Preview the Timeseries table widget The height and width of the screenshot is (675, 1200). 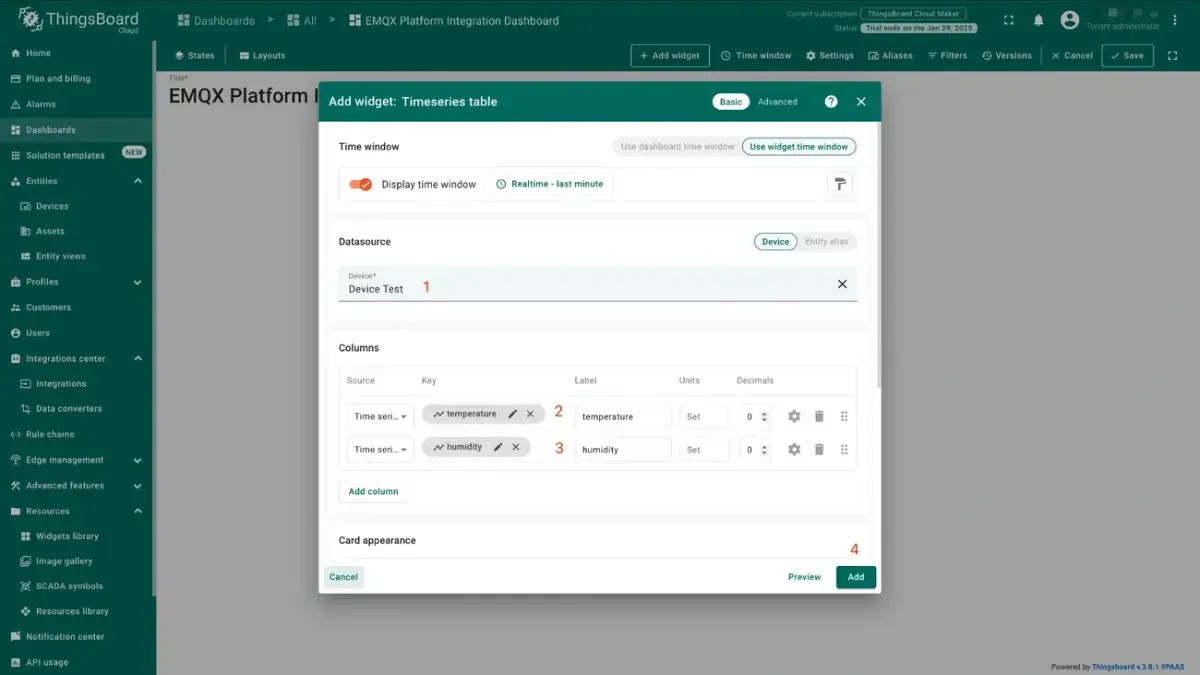coord(803,576)
